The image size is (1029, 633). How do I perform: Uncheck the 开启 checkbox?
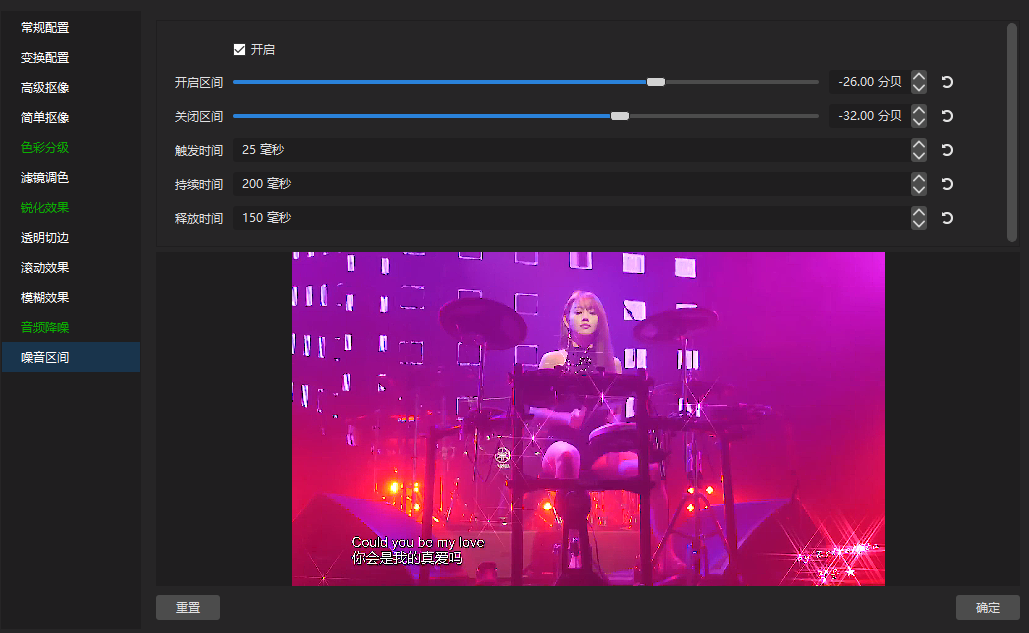240,49
